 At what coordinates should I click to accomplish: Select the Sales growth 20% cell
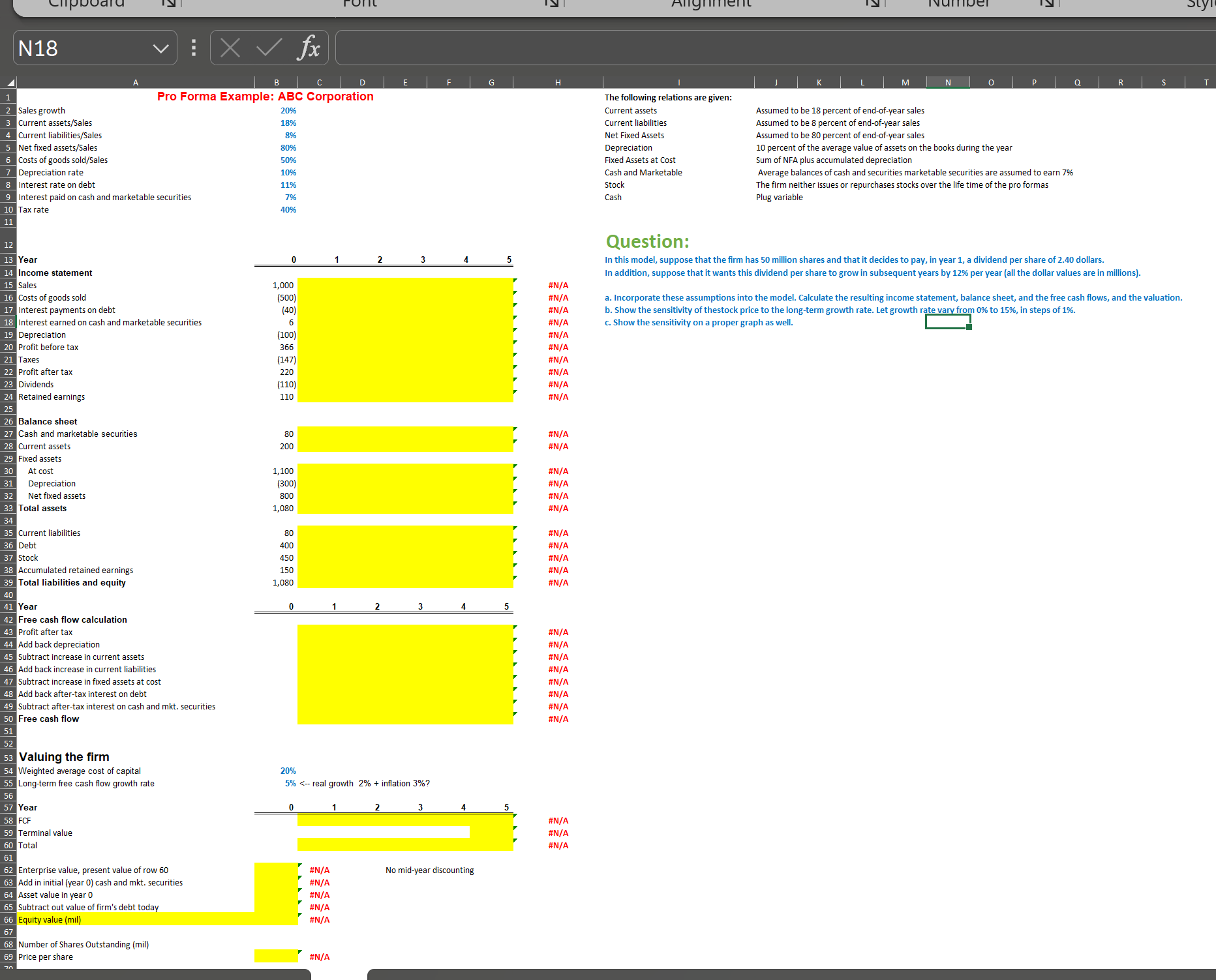point(277,111)
